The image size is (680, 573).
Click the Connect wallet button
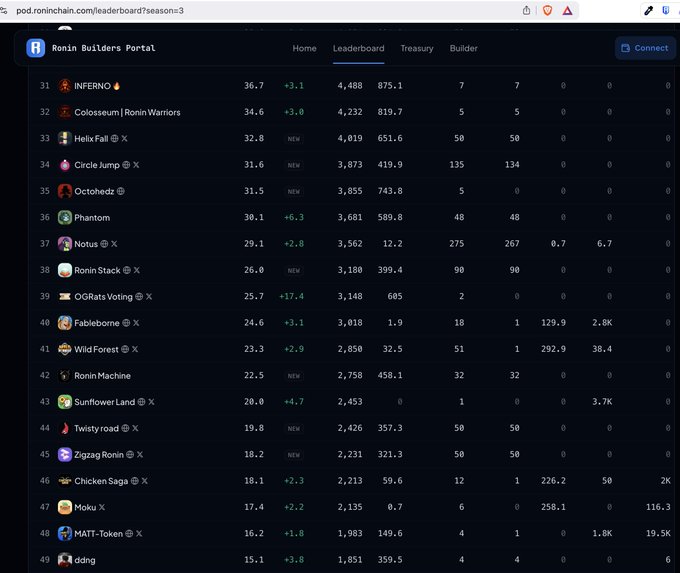[645, 48]
